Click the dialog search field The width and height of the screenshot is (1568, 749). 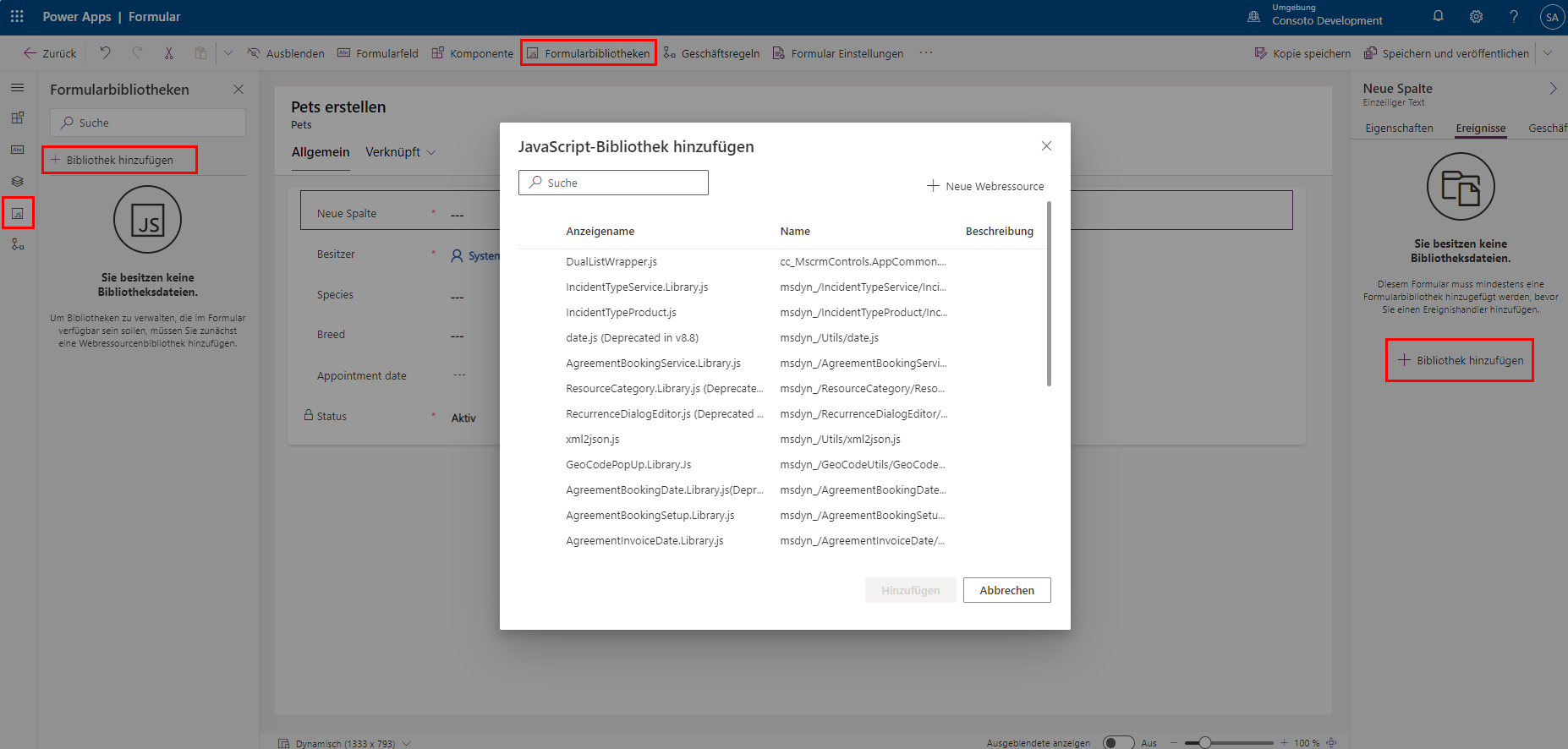(x=613, y=183)
